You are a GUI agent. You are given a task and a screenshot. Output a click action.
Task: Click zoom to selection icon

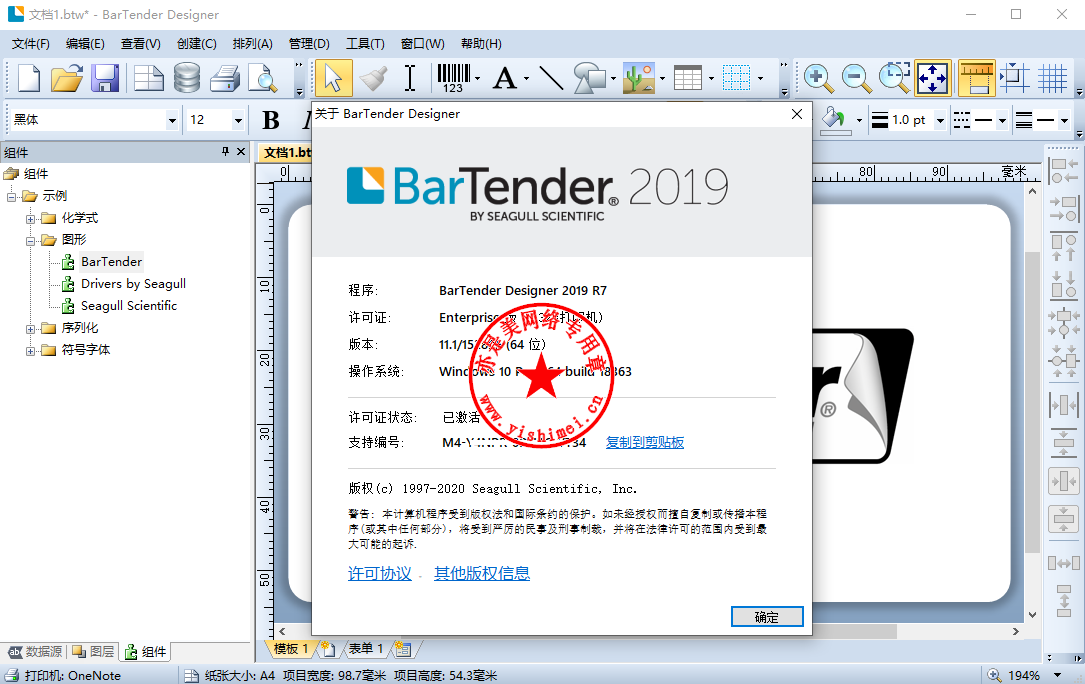pos(894,78)
